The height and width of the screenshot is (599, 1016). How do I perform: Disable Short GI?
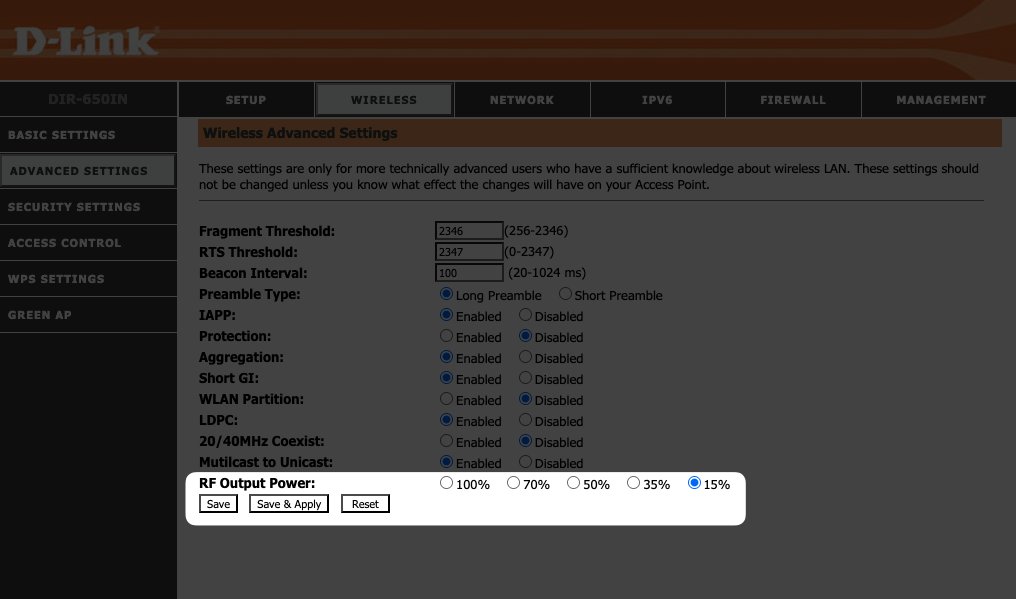tap(525, 377)
